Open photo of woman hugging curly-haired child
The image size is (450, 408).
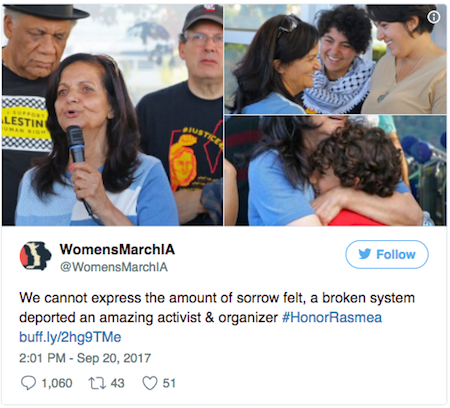click(x=335, y=171)
